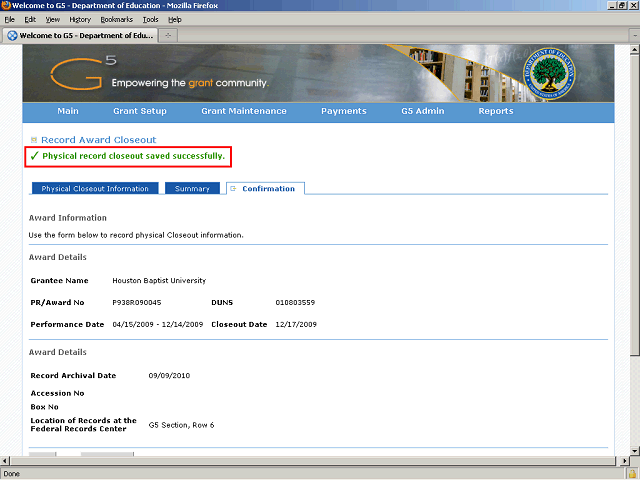Open the Edit menu
The width and height of the screenshot is (640, 480).
[30, 20]
